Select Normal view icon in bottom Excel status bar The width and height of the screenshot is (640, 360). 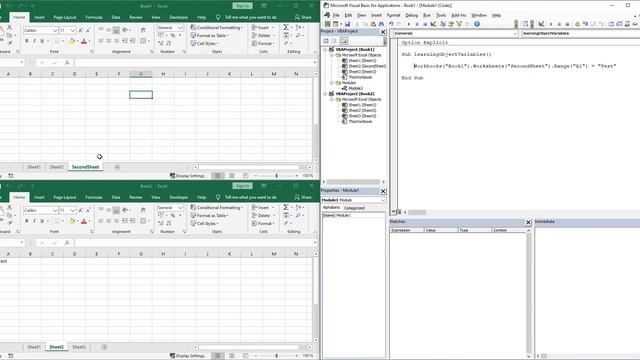(x=218, y=356)
